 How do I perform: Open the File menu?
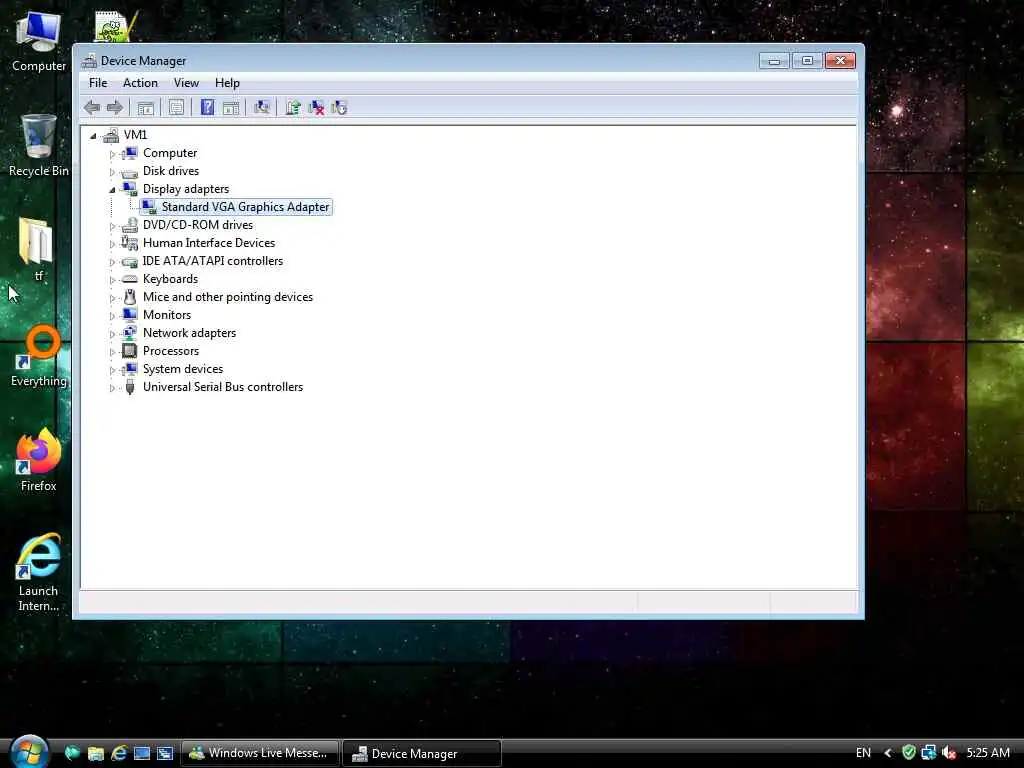tap(98, 83)
